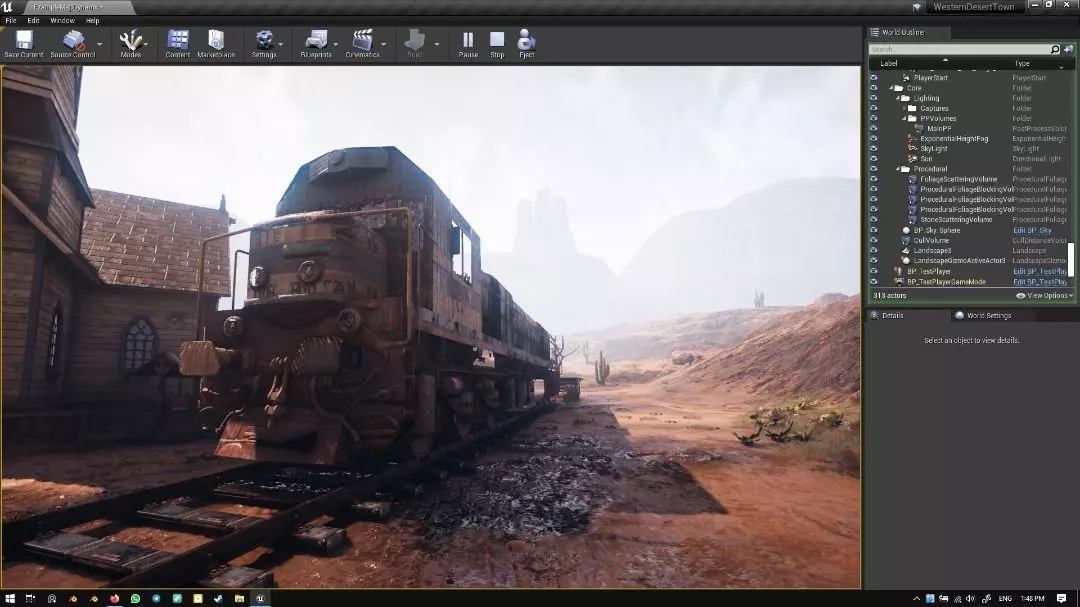Hide the CullVolume actor

873,240
